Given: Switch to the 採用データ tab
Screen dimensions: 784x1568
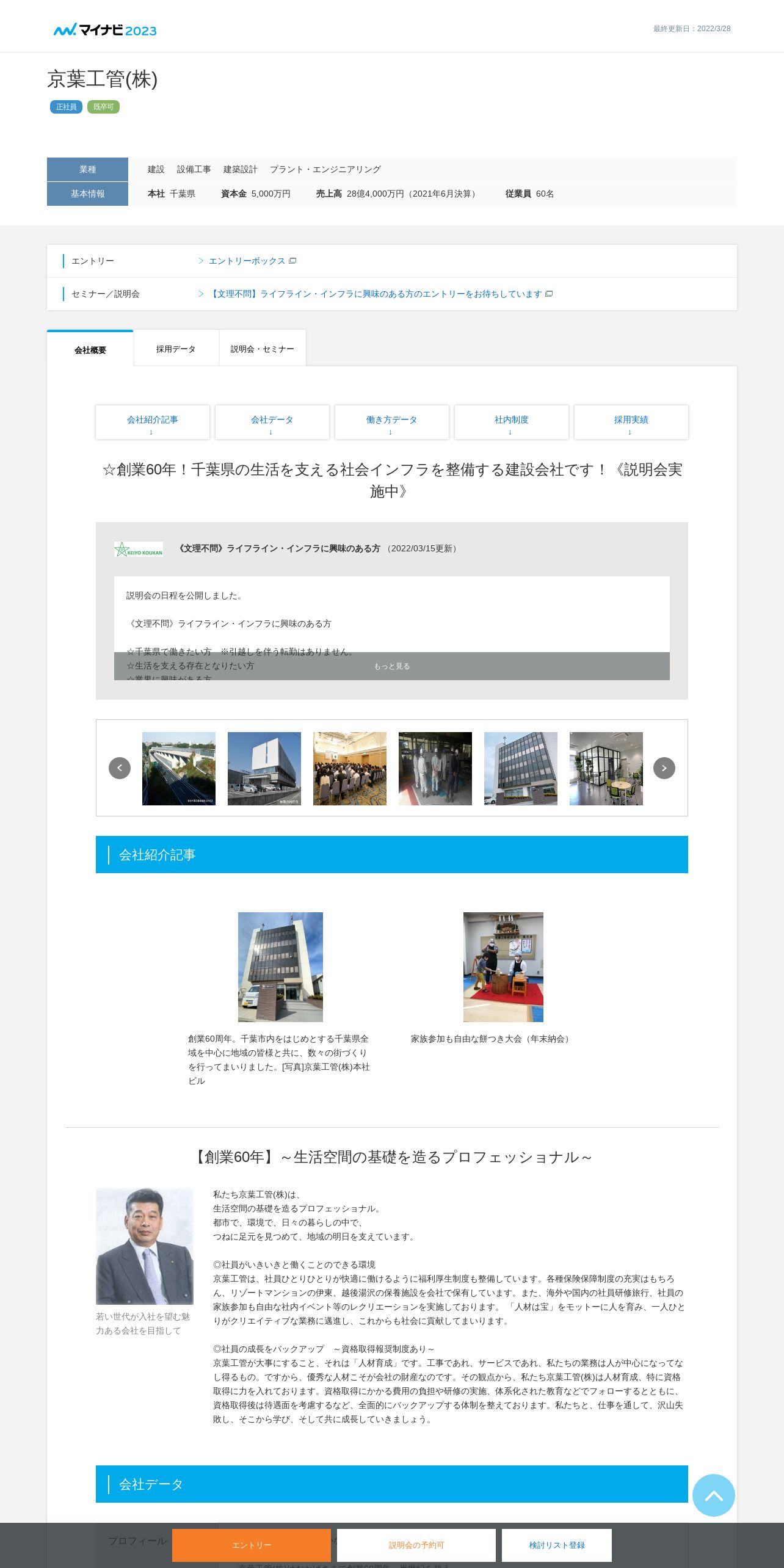Looking at the screenshot, I should pos(176,349).
